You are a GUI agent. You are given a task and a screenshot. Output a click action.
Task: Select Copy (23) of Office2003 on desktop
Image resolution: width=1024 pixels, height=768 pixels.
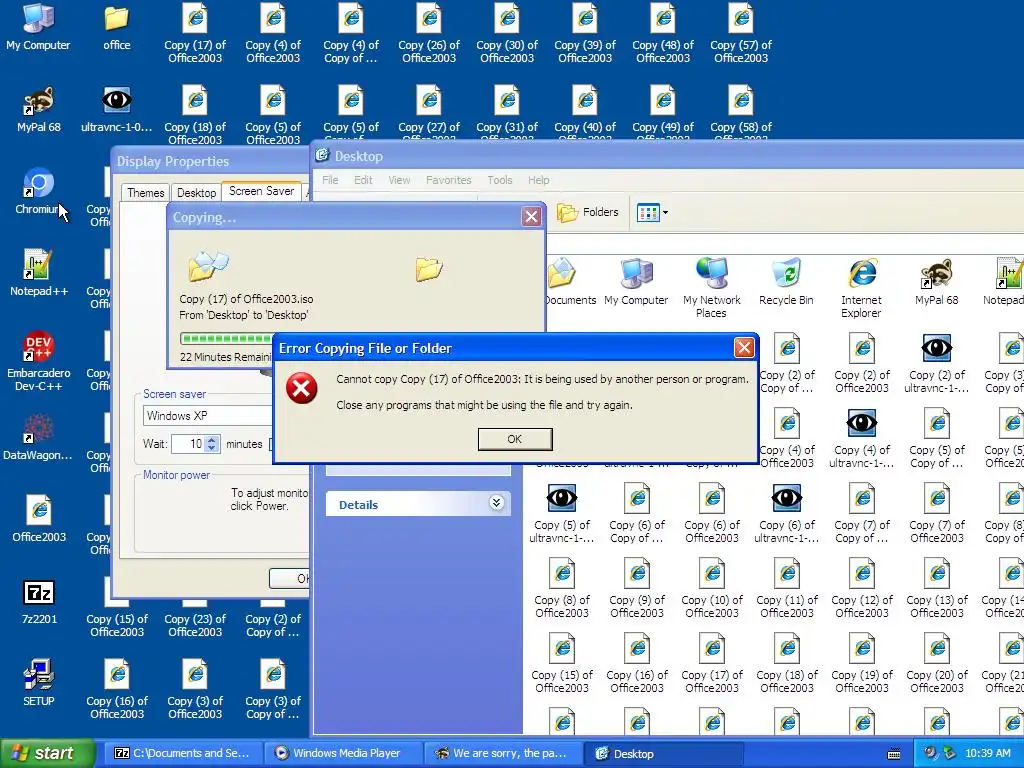pos(195,619)
